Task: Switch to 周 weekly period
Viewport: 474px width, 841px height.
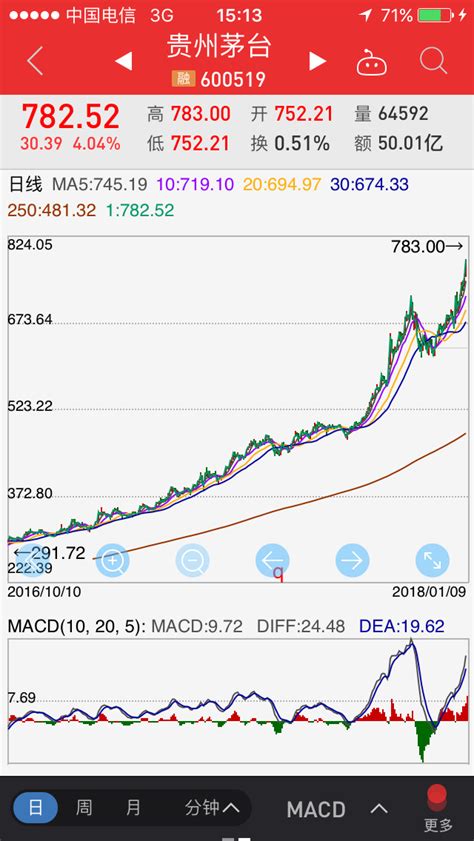Action: (84, 808)
